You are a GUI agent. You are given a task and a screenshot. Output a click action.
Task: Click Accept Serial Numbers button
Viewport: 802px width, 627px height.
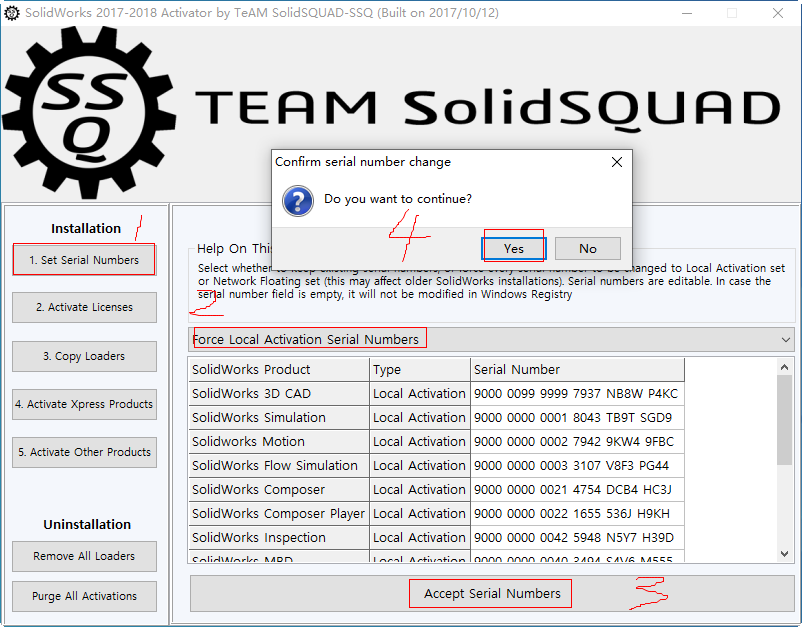(492, 593)
